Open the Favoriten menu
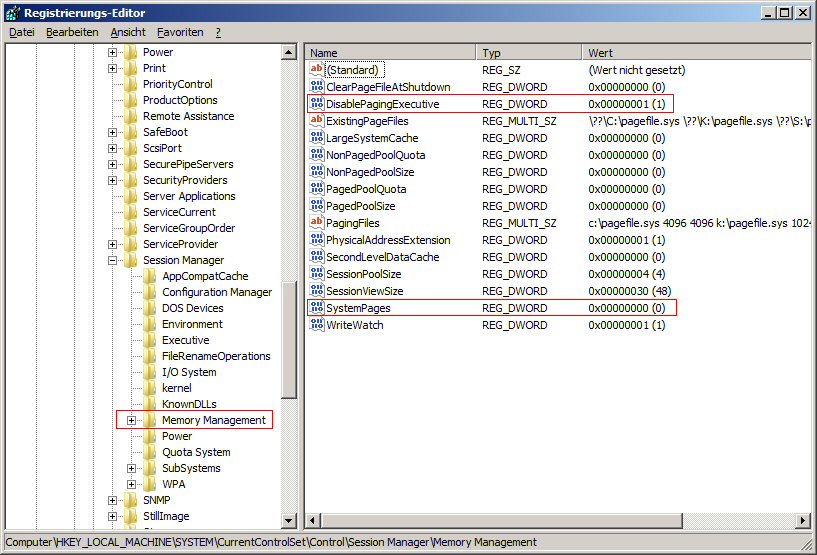817x555 pixels. point(180,32)
